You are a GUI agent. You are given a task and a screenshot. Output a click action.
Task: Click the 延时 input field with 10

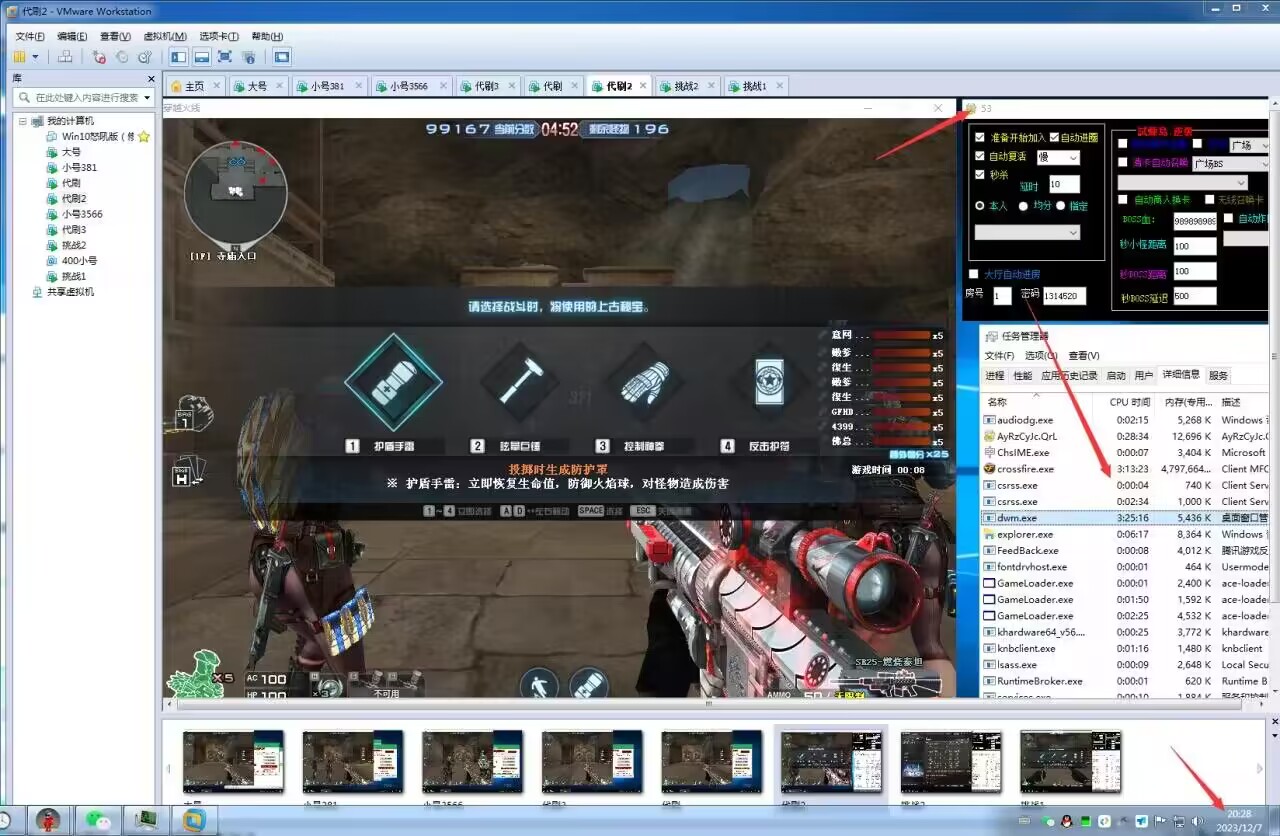(x=1064, y=184)
